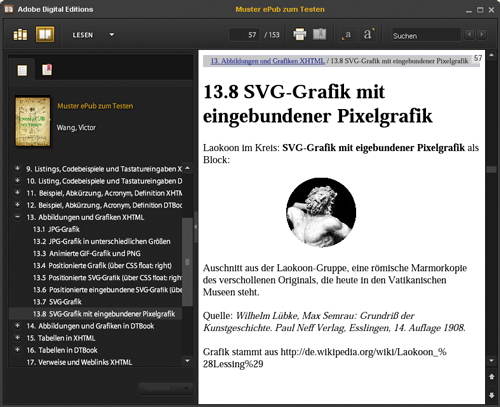Select 17. Verweise und Weblinks XHTML
This screenshot has height=407, width=500.
coord(79,362)
